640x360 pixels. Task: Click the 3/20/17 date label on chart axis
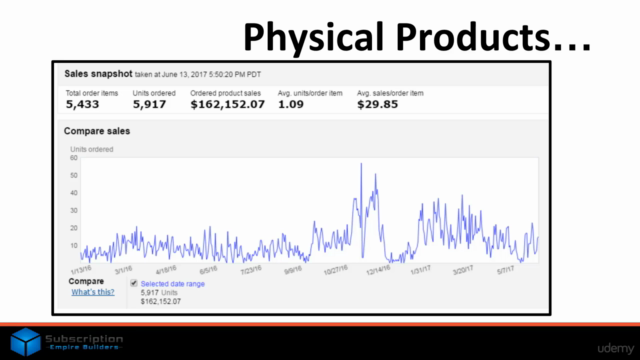[x=463, y=270]
